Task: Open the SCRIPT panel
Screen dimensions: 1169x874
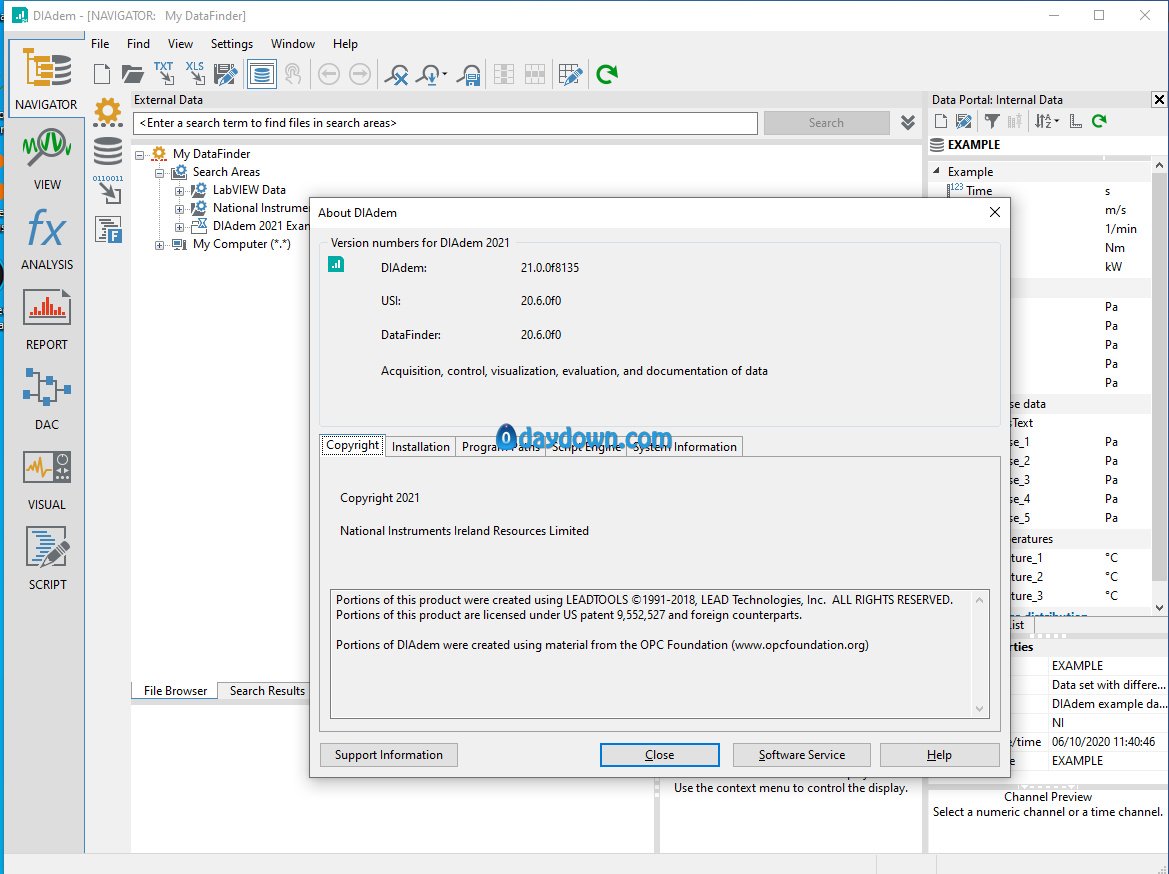Action: point(46,559)
